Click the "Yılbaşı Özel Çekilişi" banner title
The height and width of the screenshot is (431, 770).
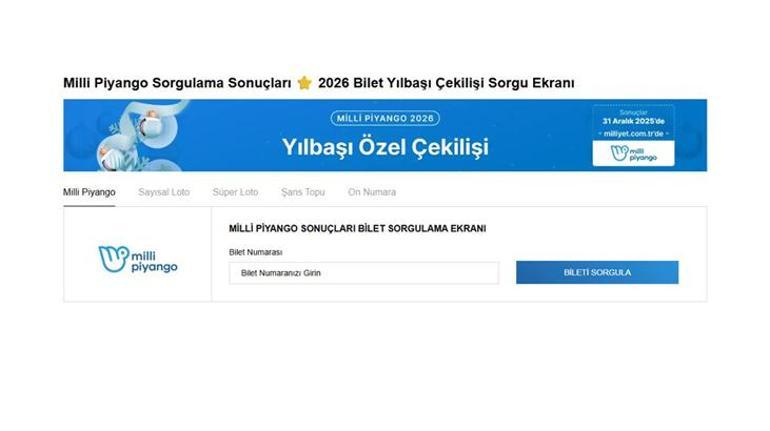[385, 147]
